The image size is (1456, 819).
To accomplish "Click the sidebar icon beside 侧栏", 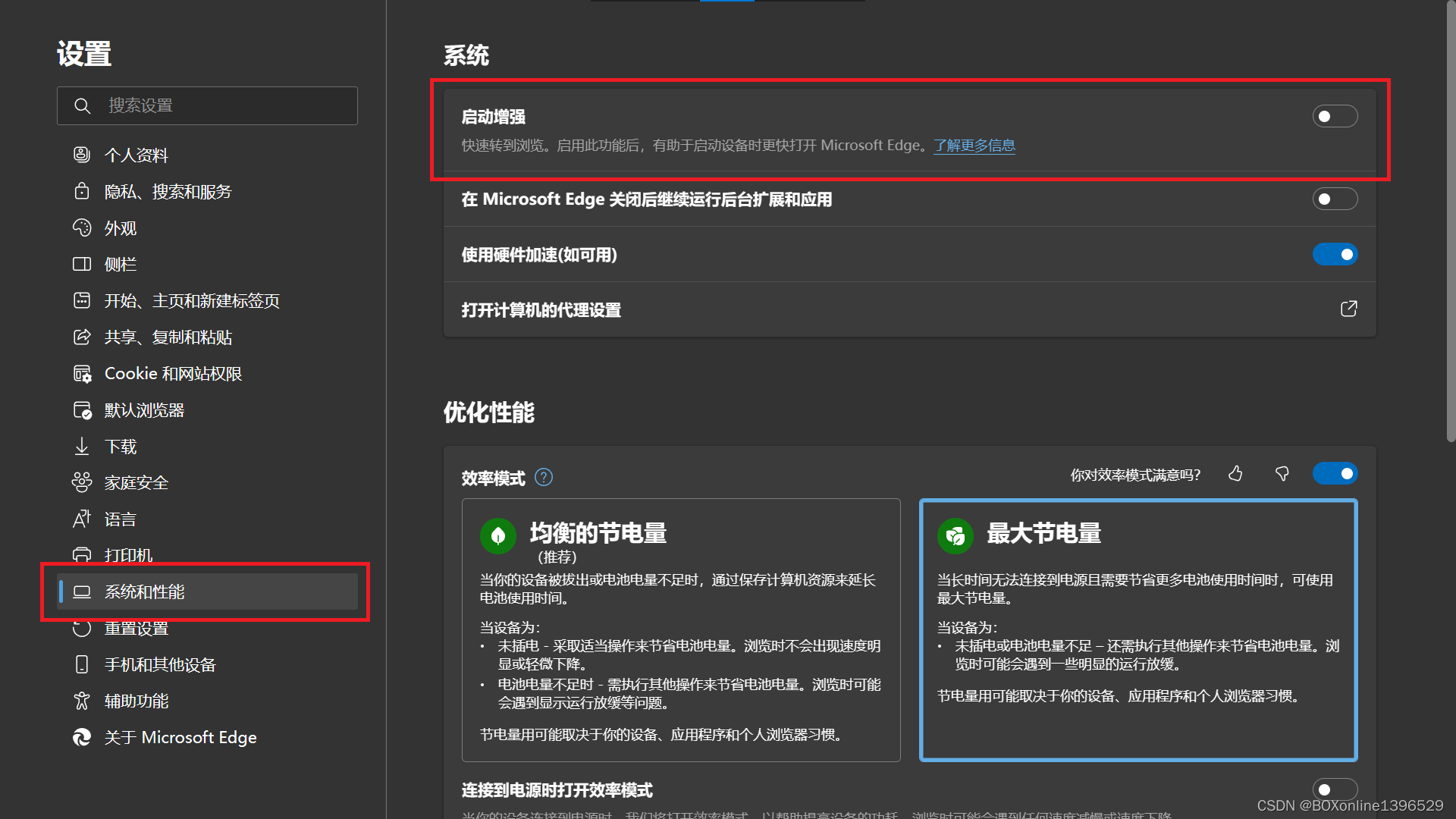I will (82, 264).
